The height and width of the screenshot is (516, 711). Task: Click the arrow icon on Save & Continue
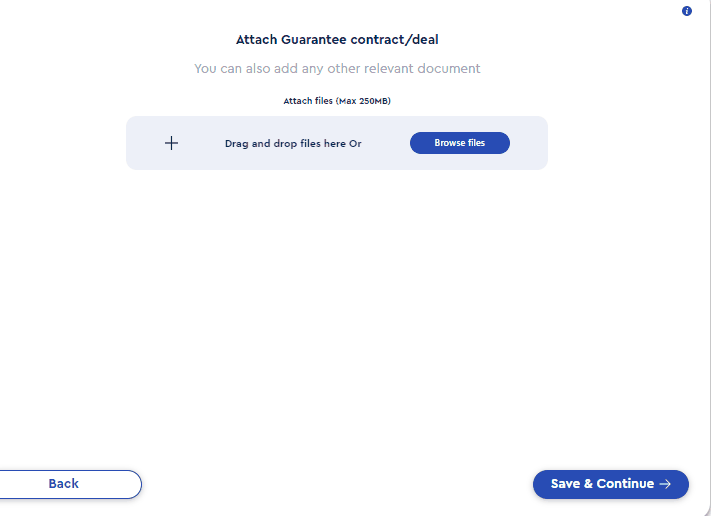point(665,484)
